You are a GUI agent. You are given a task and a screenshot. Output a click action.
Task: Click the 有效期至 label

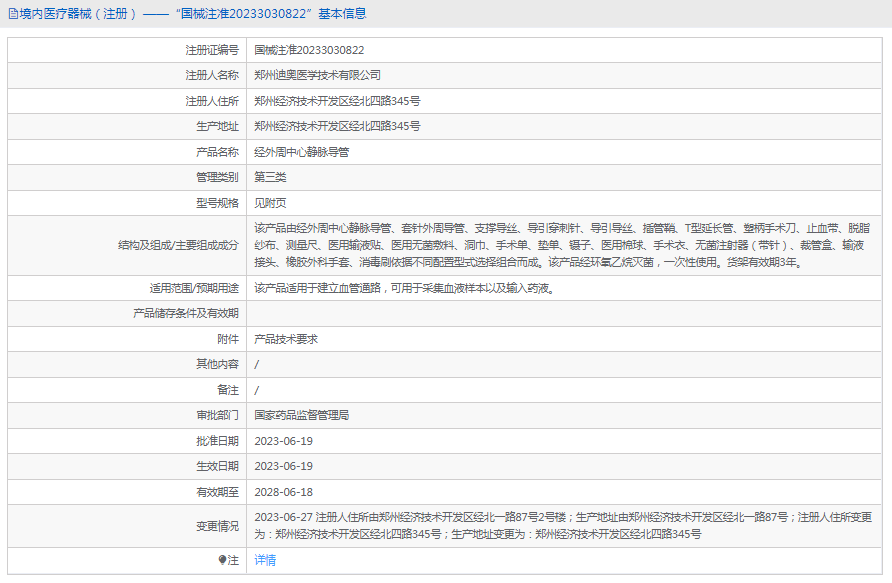click(217, 492)
